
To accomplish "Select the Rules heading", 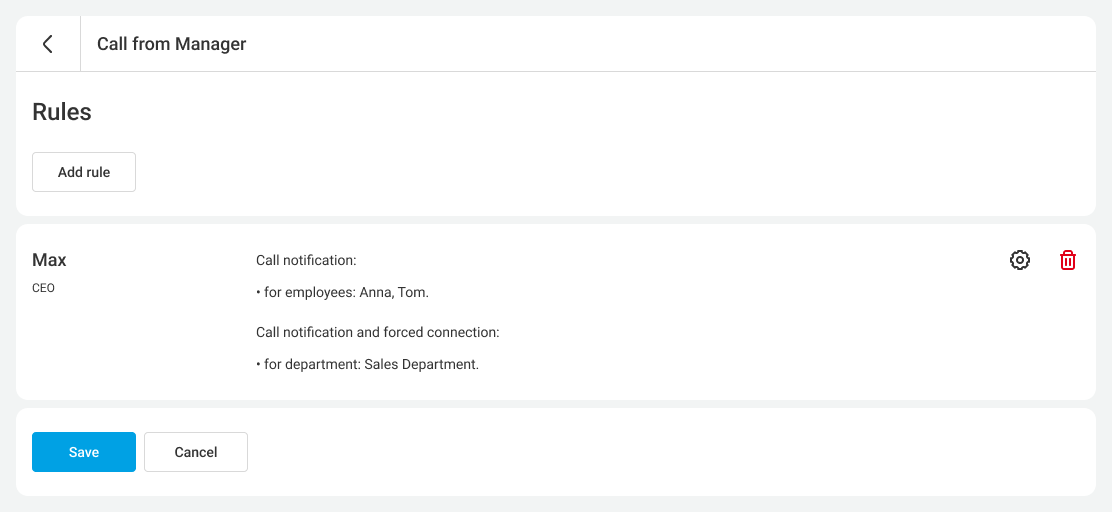I will (x=62, y=112).
